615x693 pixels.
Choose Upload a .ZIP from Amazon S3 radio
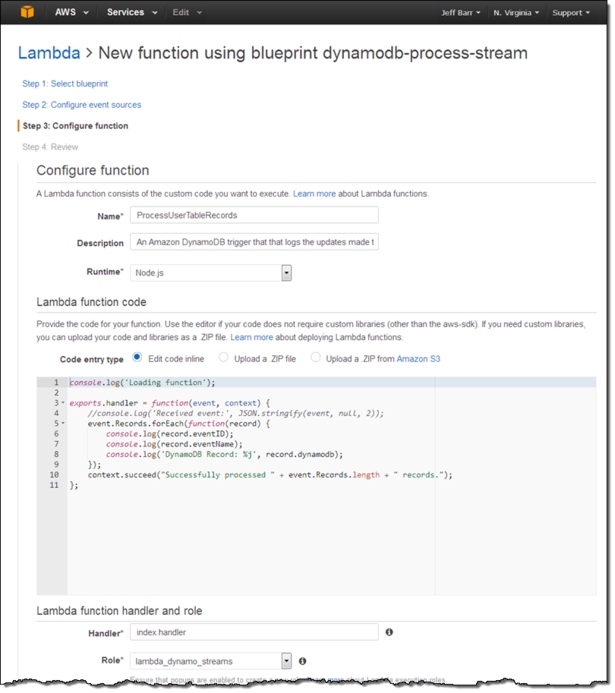[315, 357]
